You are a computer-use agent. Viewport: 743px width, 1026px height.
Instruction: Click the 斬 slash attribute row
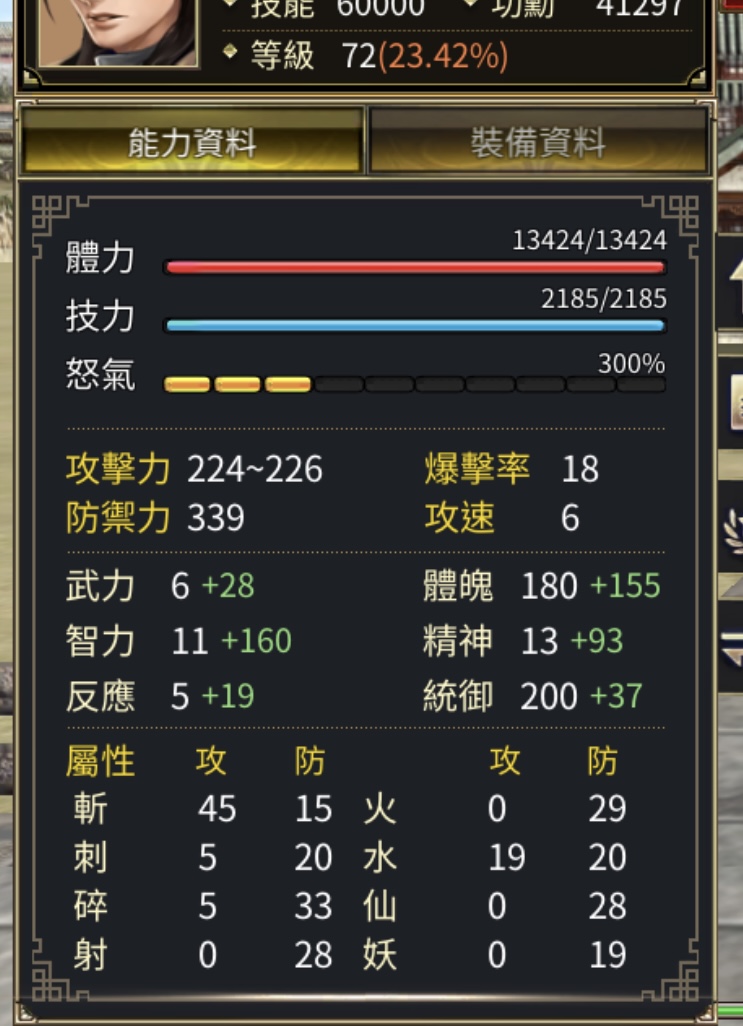tap(203, 809)
